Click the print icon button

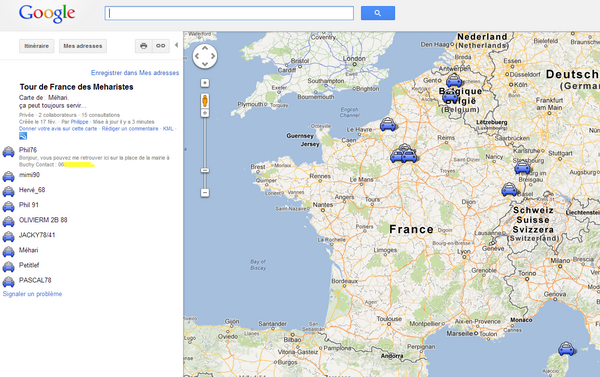click(143, 46)
